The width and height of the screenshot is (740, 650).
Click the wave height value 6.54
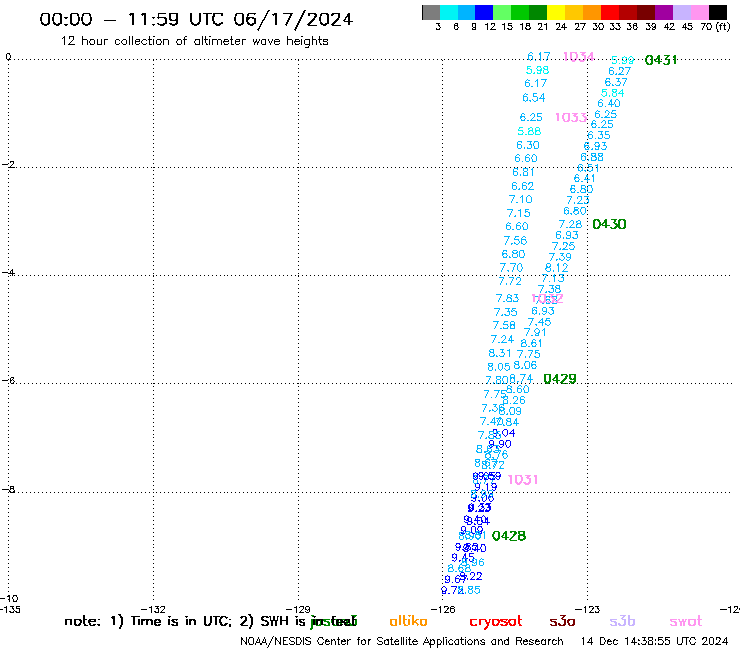[534, 98]
